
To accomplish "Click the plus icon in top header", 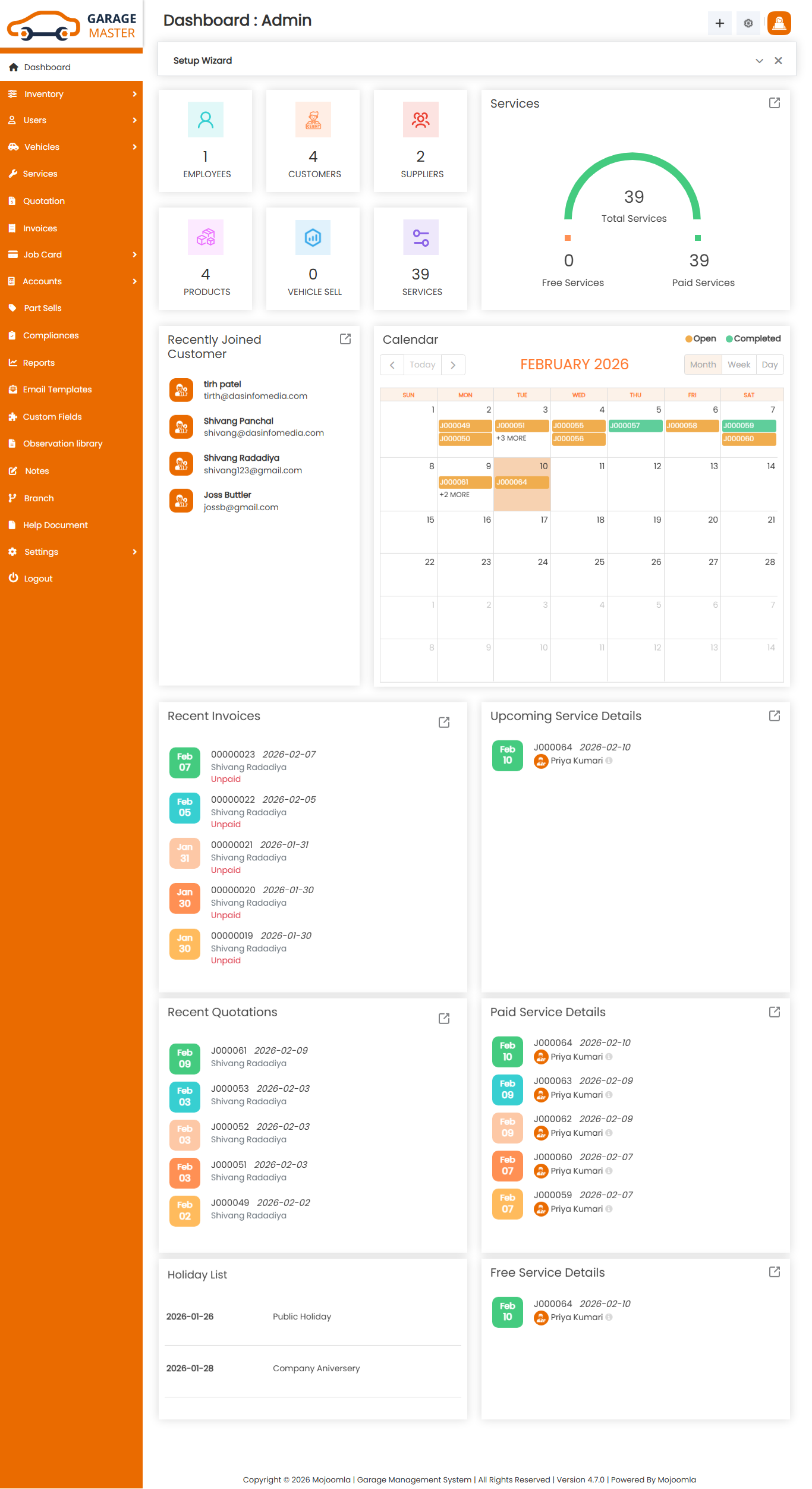I will pos(719,23).
